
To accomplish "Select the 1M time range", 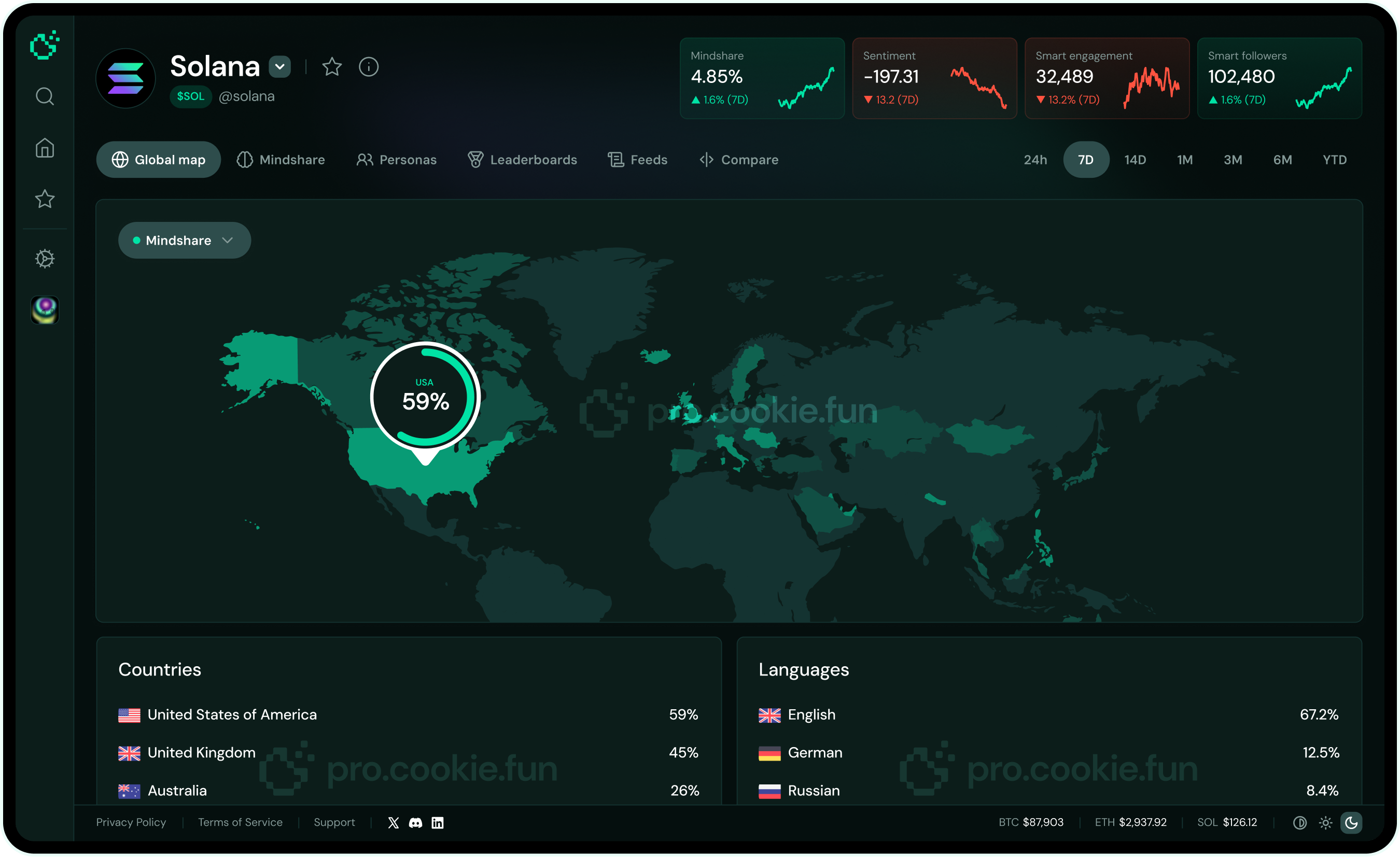I will (1185, 160).
